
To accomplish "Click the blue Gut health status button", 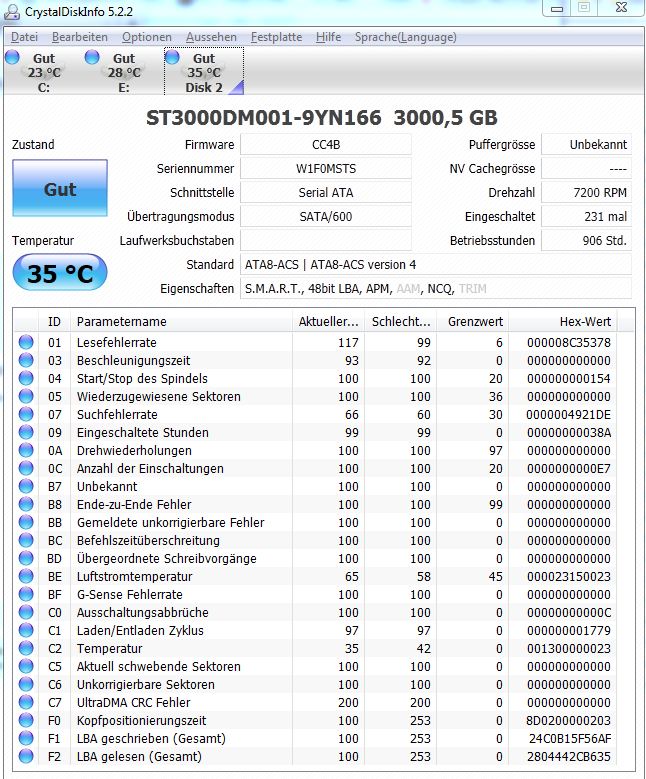I will click(60, 188).
